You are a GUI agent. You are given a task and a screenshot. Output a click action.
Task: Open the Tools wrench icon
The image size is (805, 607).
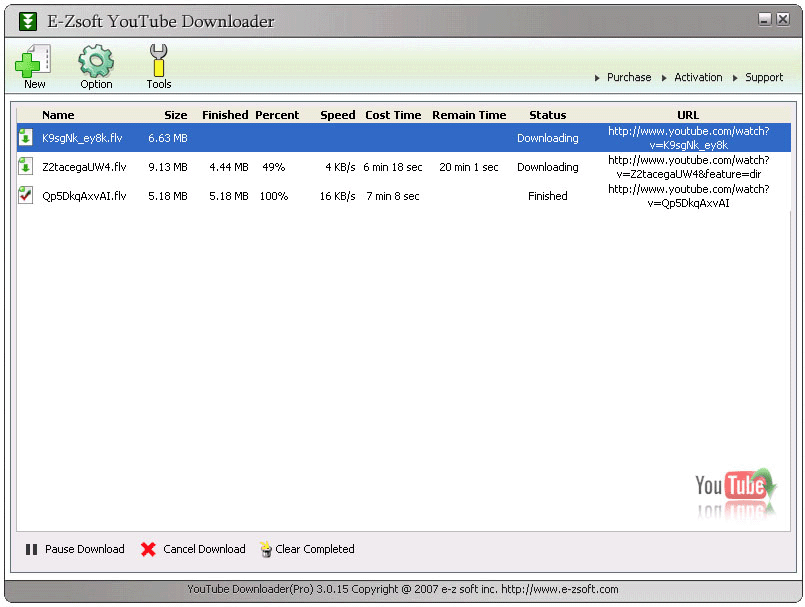tap(158, 61)
